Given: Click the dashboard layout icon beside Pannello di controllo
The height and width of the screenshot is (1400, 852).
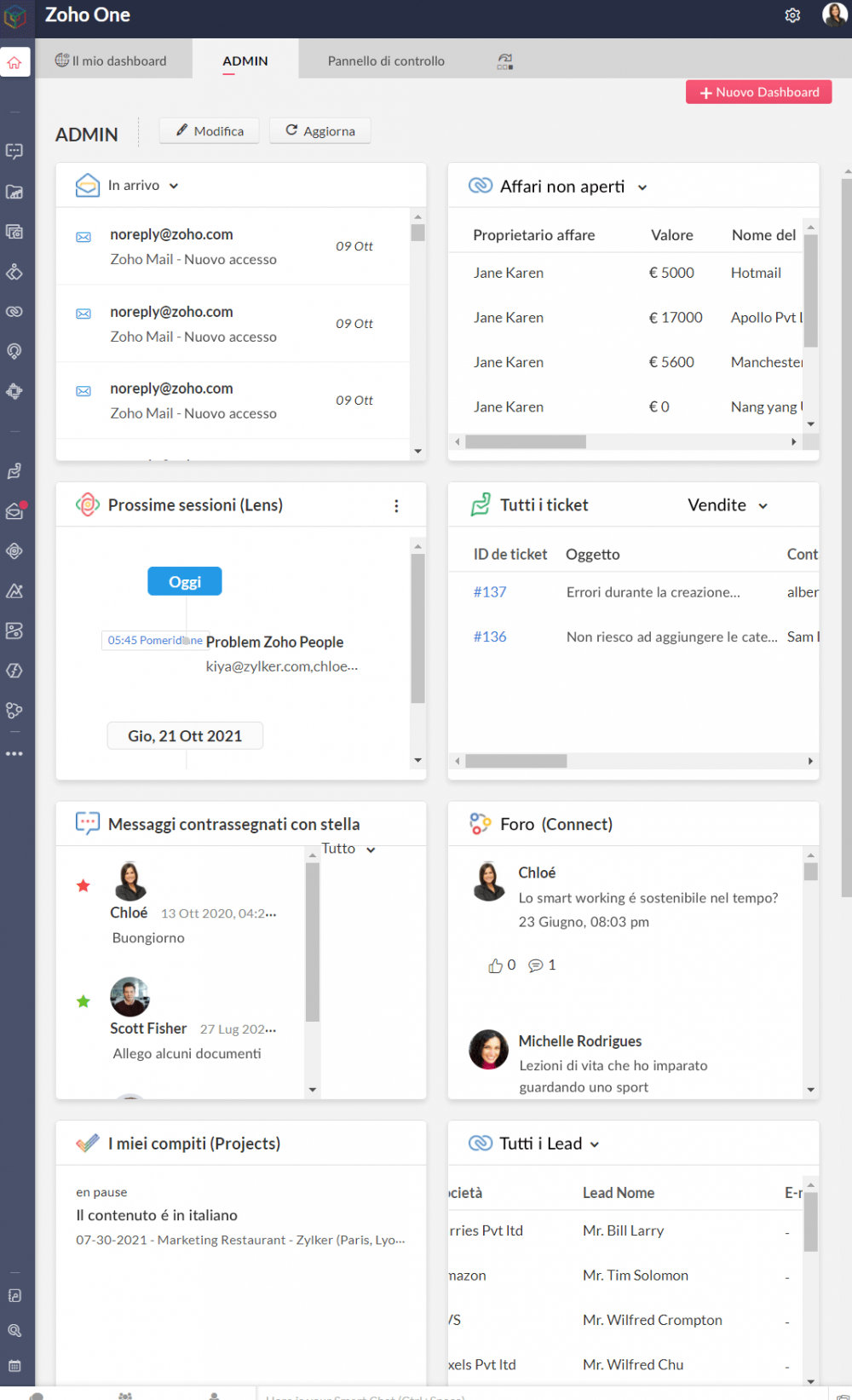Looking at the screenshot, I should click(505, 61).
